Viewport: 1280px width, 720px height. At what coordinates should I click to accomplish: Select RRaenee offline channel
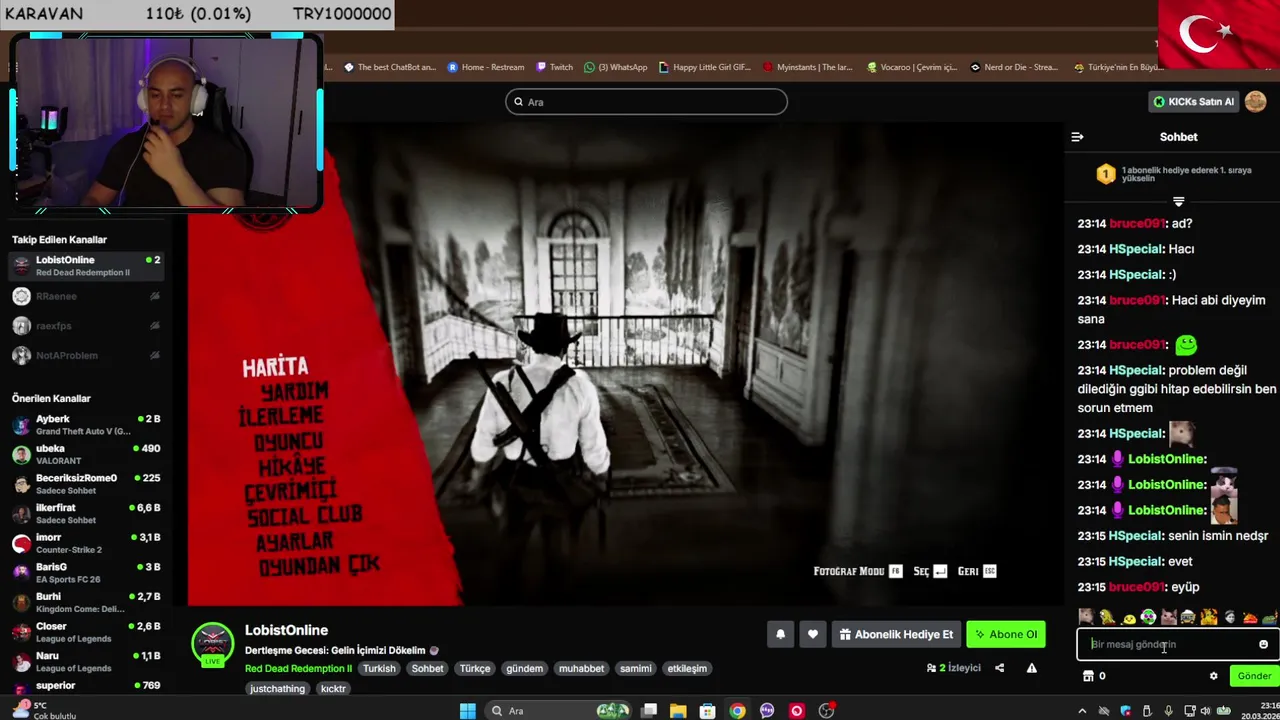(86, 296)
